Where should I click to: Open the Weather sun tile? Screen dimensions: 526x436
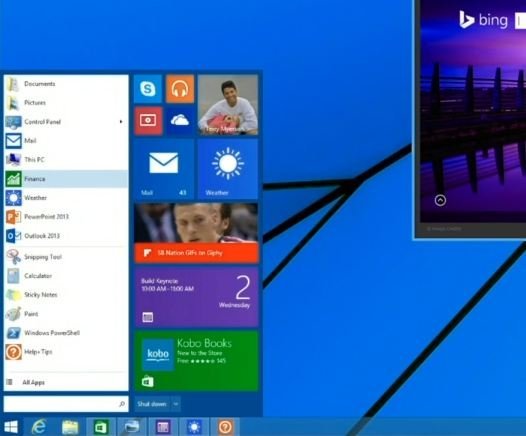(x=228, y=169)
